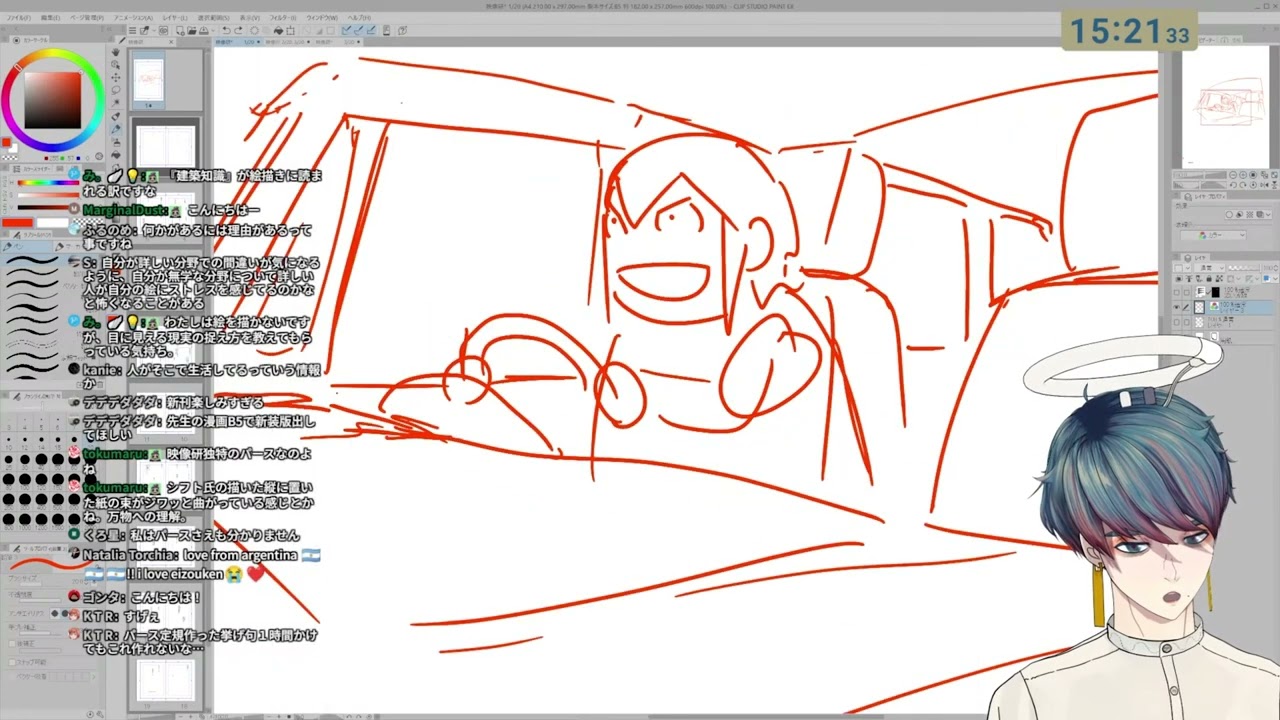The width and height of the screenshot is (1280, 720).
Task: Expand the Layer Property effect options arrow
Action: tap(1268, 215)
